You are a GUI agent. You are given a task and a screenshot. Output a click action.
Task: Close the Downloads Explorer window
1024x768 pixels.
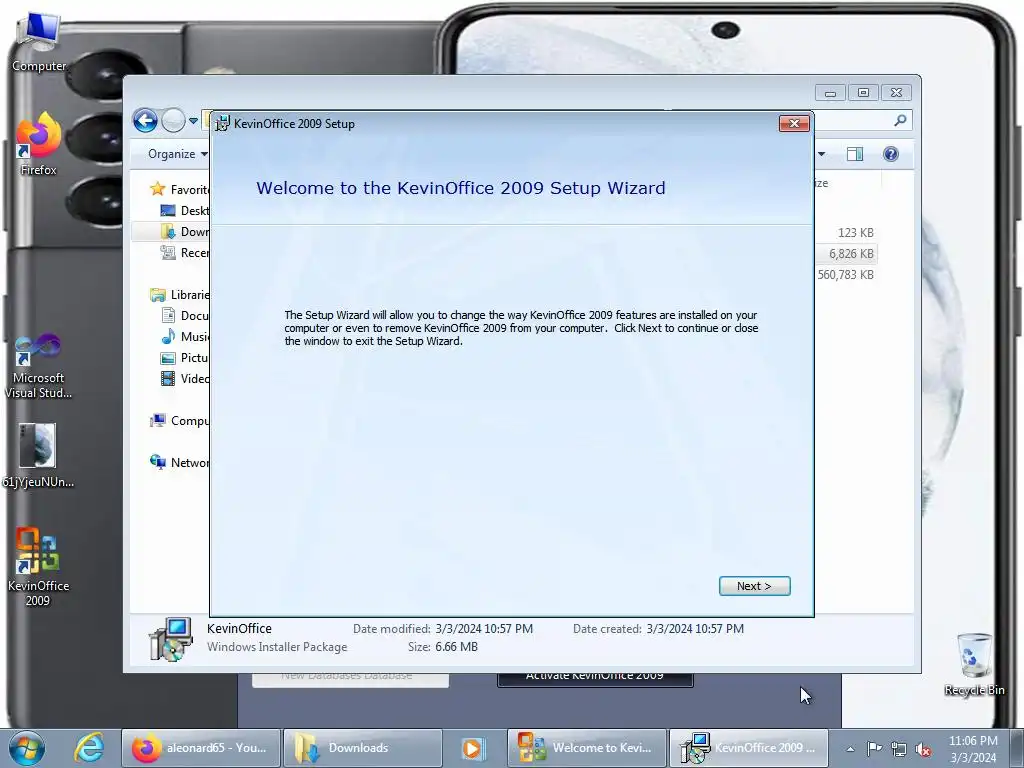896,93
